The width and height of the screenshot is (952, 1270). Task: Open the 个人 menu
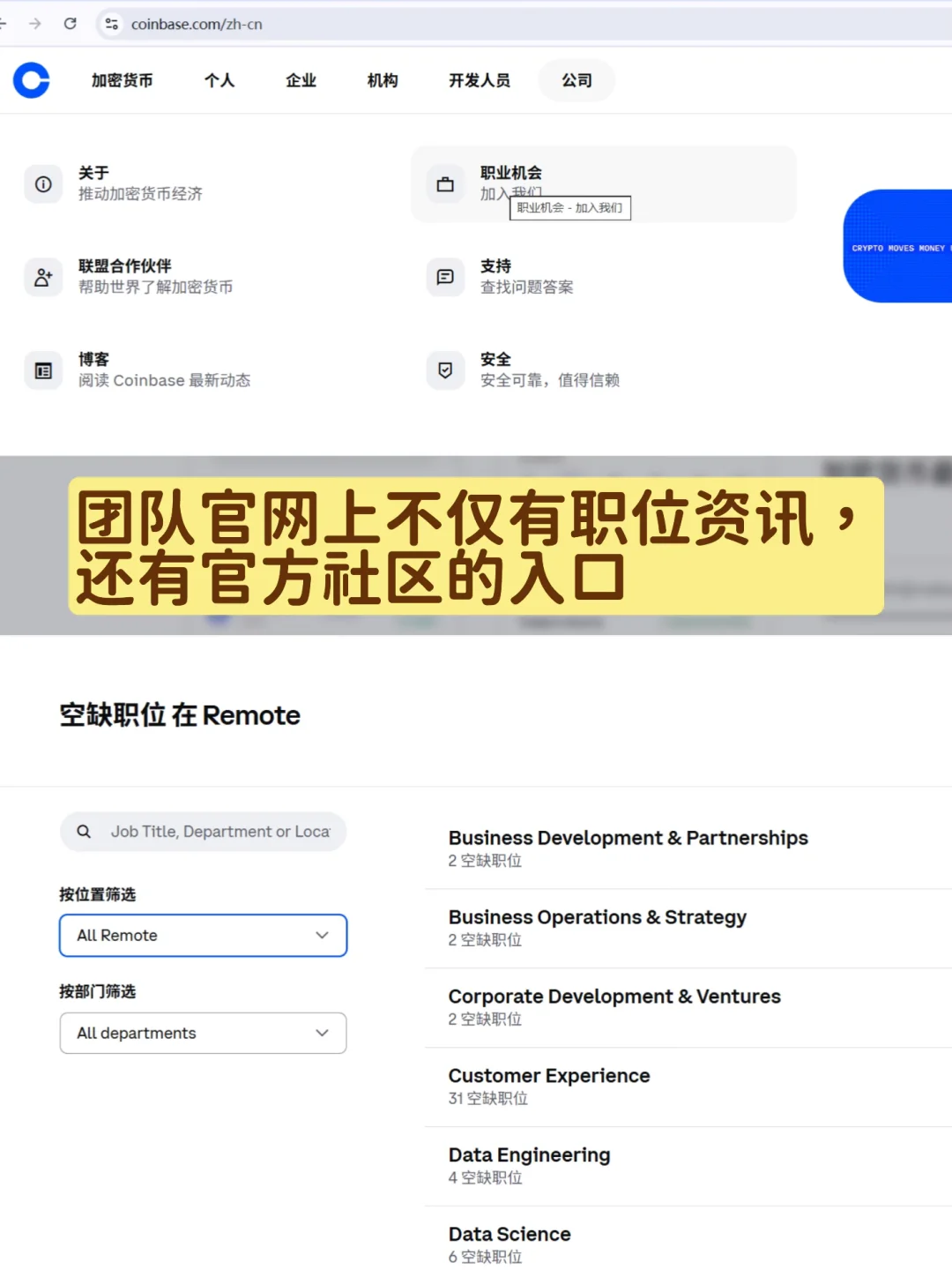click(219, 80)
